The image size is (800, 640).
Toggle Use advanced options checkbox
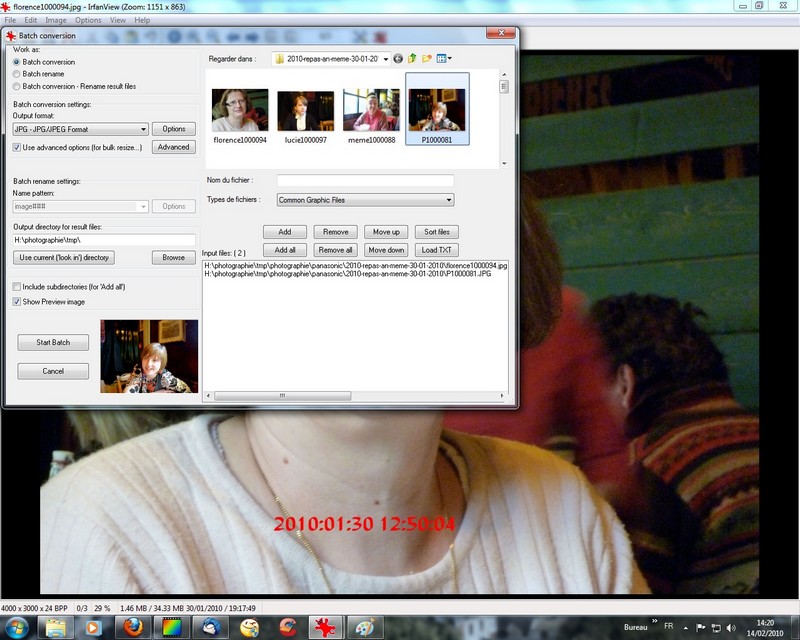pyautogui.click(x=17, y=147)
